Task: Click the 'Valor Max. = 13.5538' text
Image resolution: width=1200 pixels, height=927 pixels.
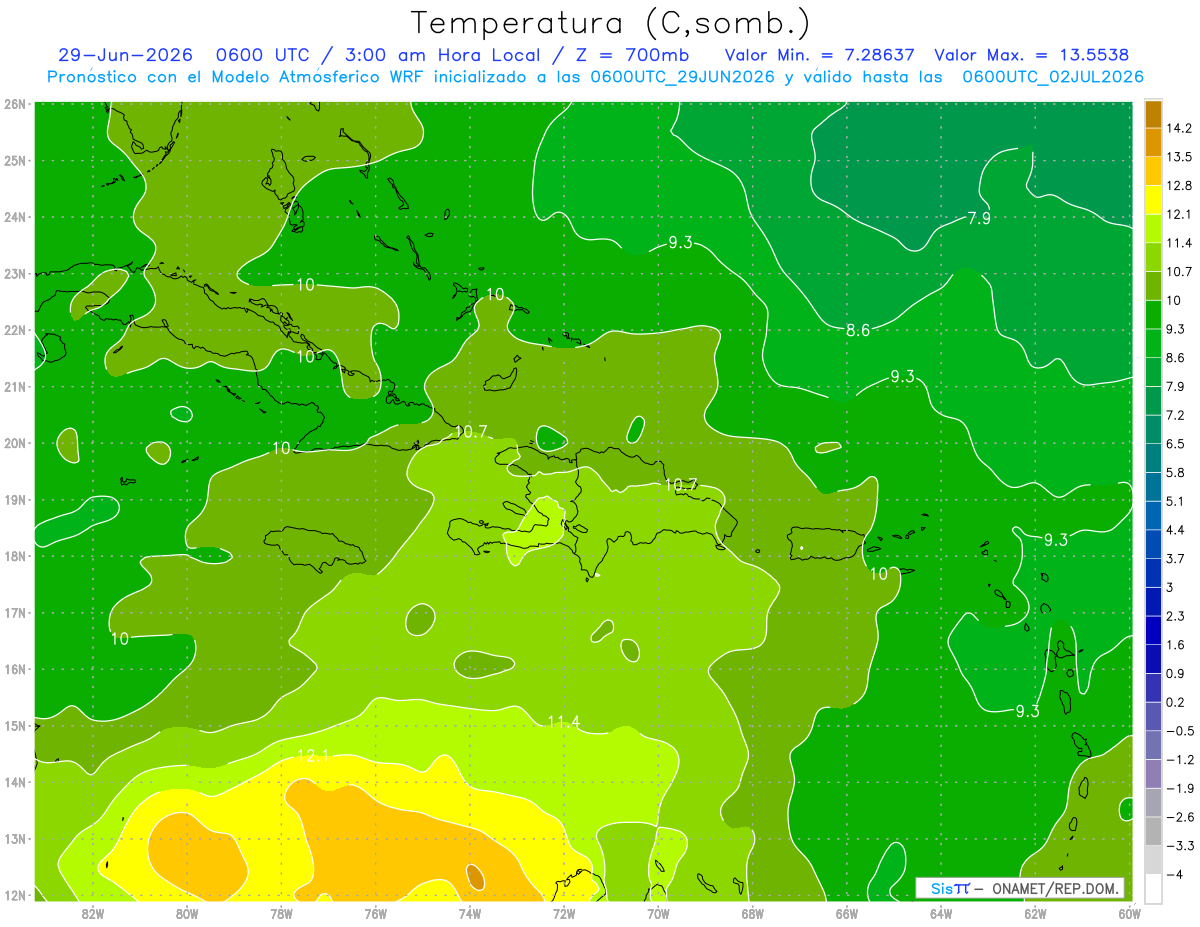Action: tap(1031, 55)
